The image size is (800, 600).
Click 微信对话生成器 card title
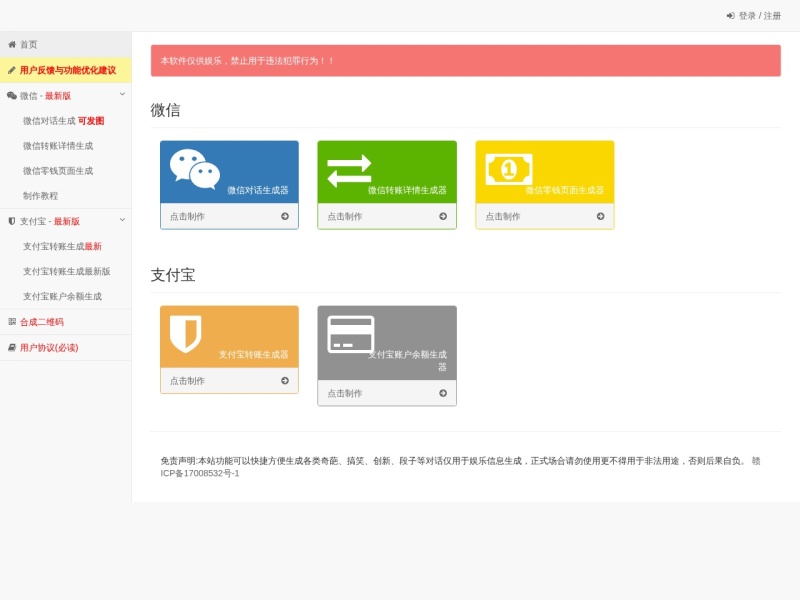[258, 190]
